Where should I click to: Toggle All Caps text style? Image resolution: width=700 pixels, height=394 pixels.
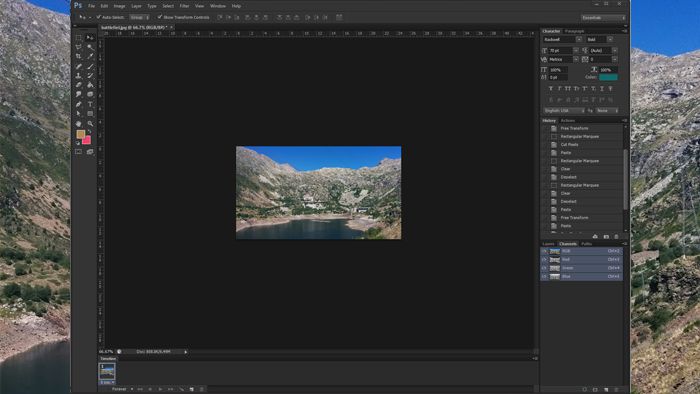(567, 89)
